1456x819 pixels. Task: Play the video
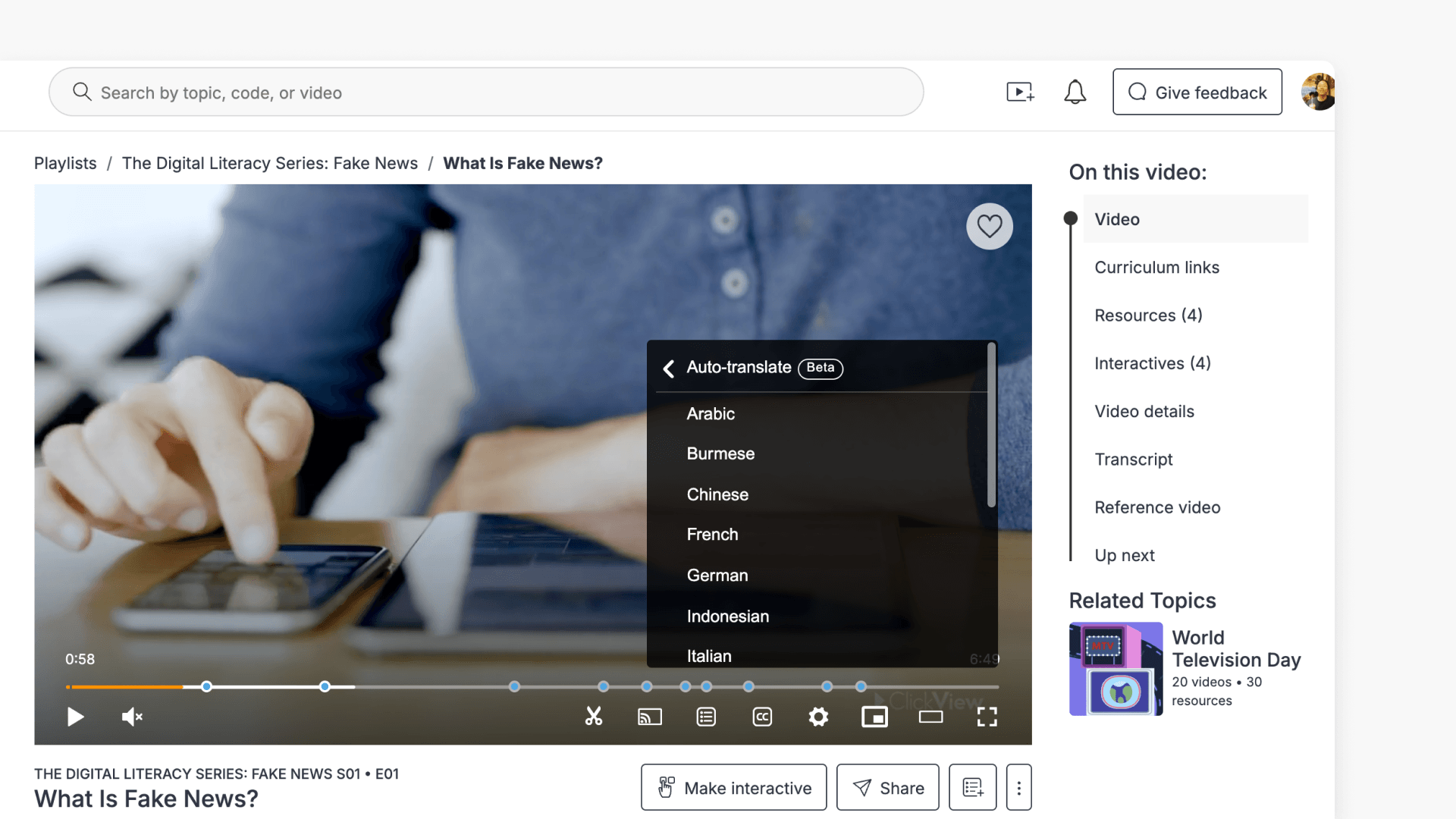point(75,717)
